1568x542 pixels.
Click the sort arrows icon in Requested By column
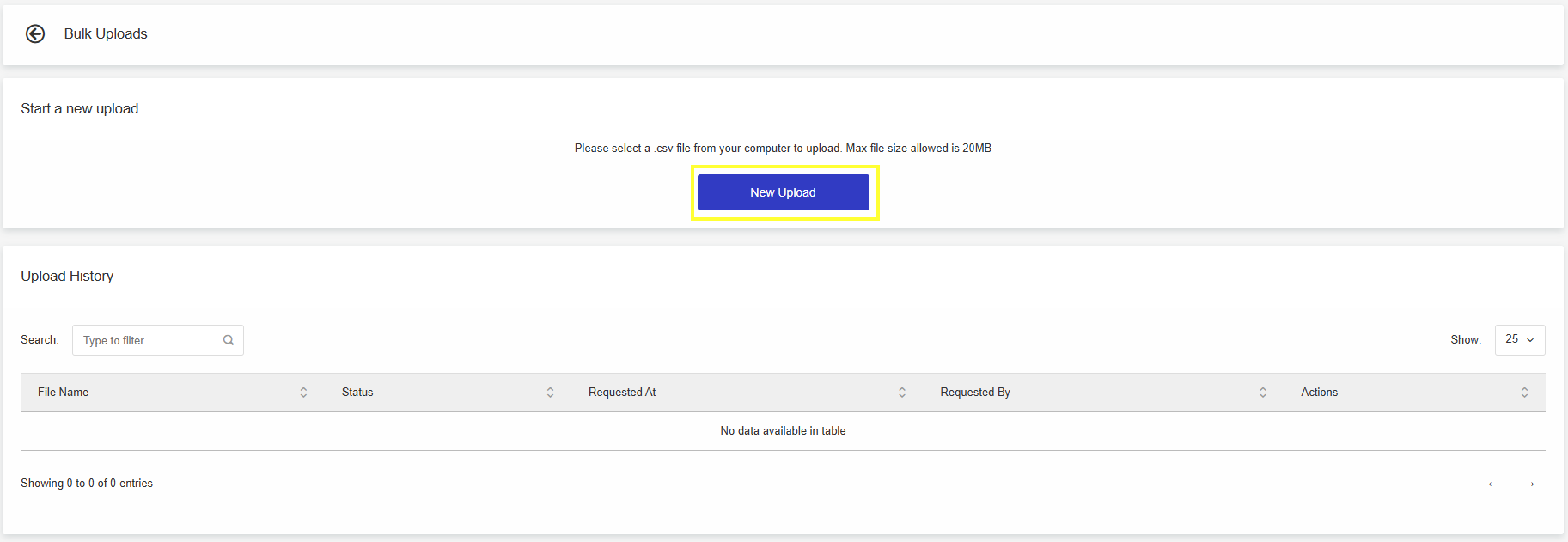click(x=1263, y=393)
